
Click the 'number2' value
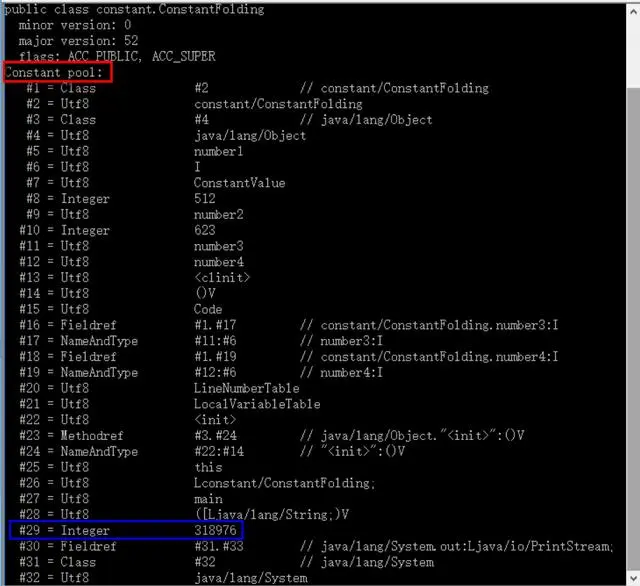click(x=218, y=215)
